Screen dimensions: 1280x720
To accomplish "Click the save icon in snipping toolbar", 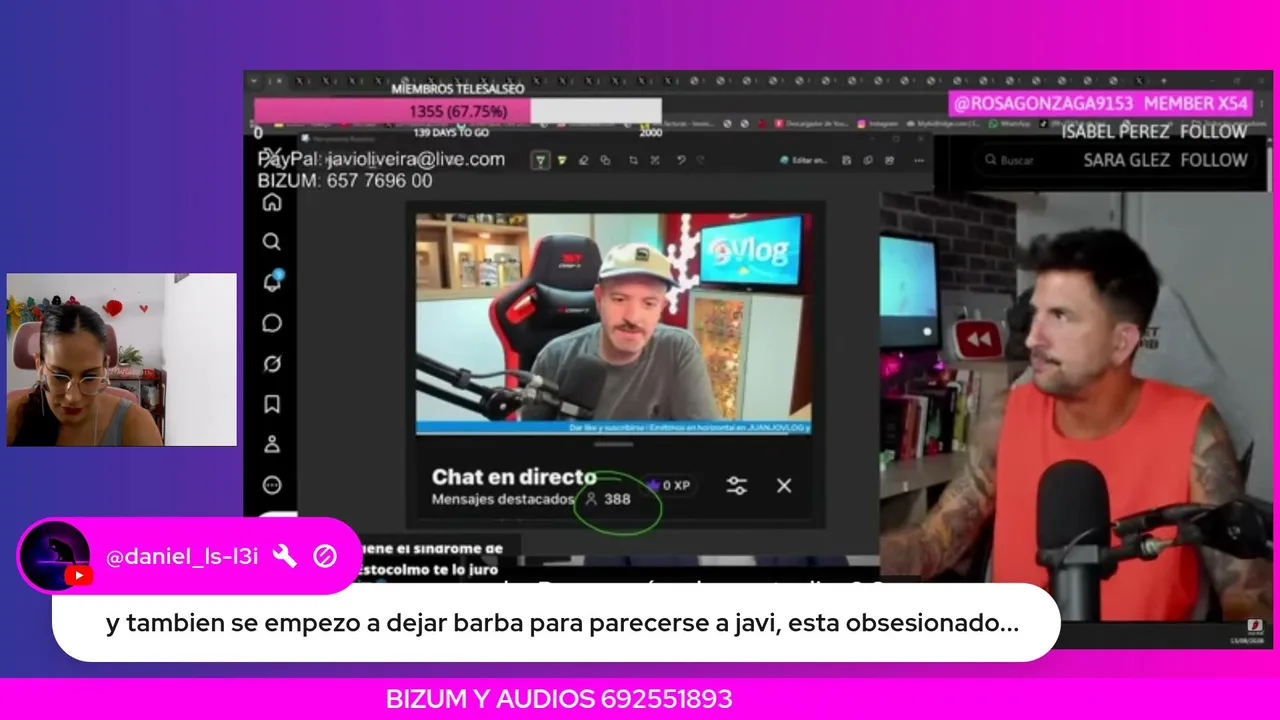I will (x=847, y=160).
